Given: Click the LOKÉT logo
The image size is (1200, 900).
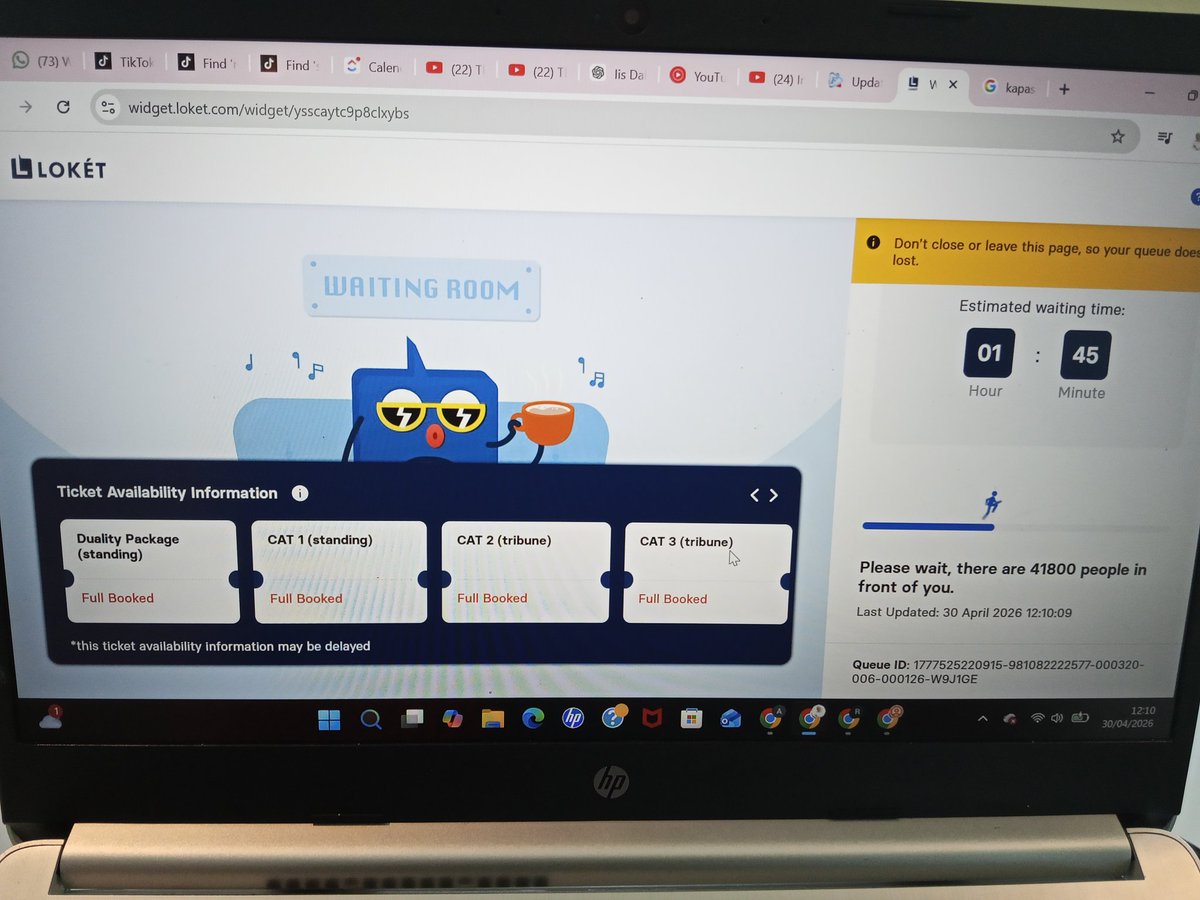Looking at the screenshot, I should pyautogui.click(x=58, y=168).
